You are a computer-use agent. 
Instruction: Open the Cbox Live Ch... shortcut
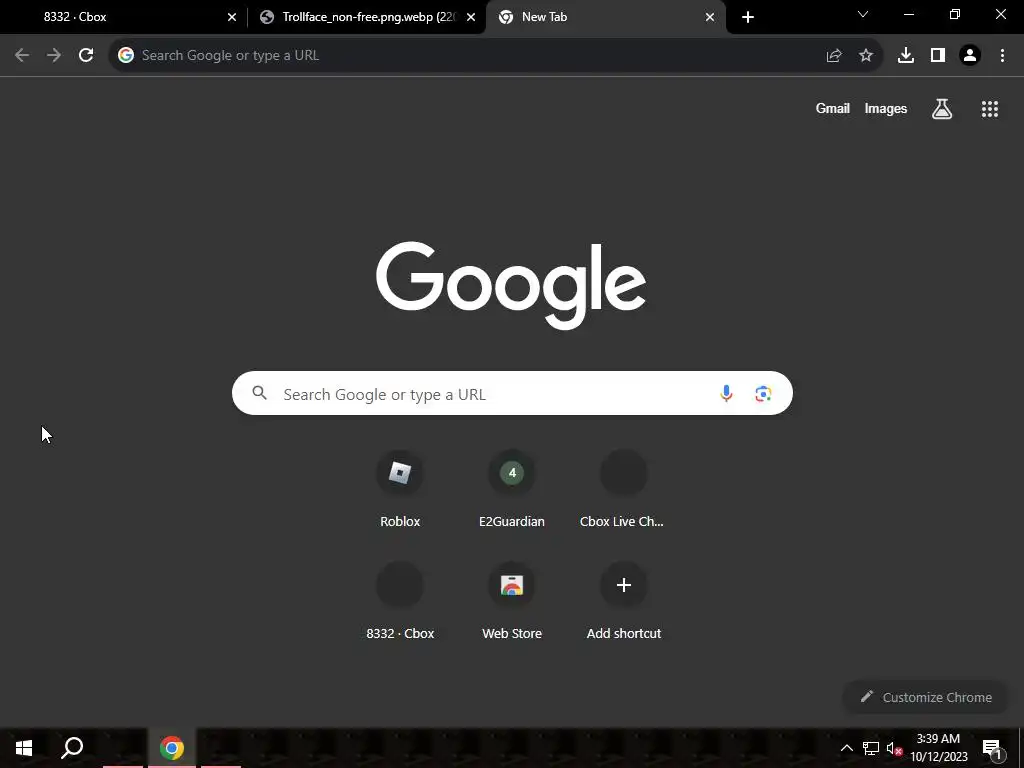[624, 488]
